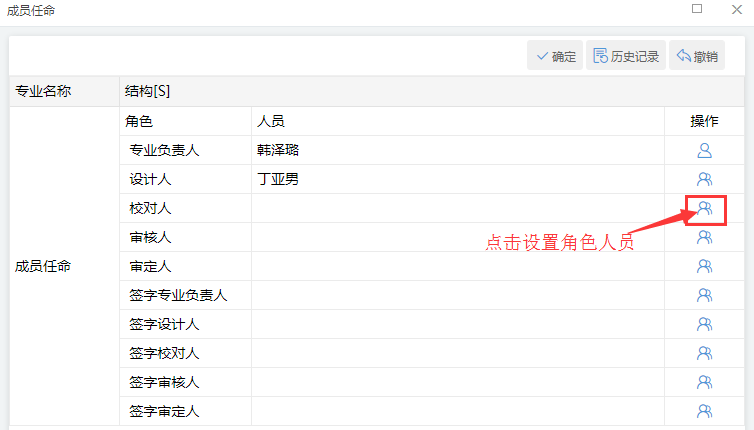Click the 操作 column header
Screen dimensions: 754x430
[704, 121]
